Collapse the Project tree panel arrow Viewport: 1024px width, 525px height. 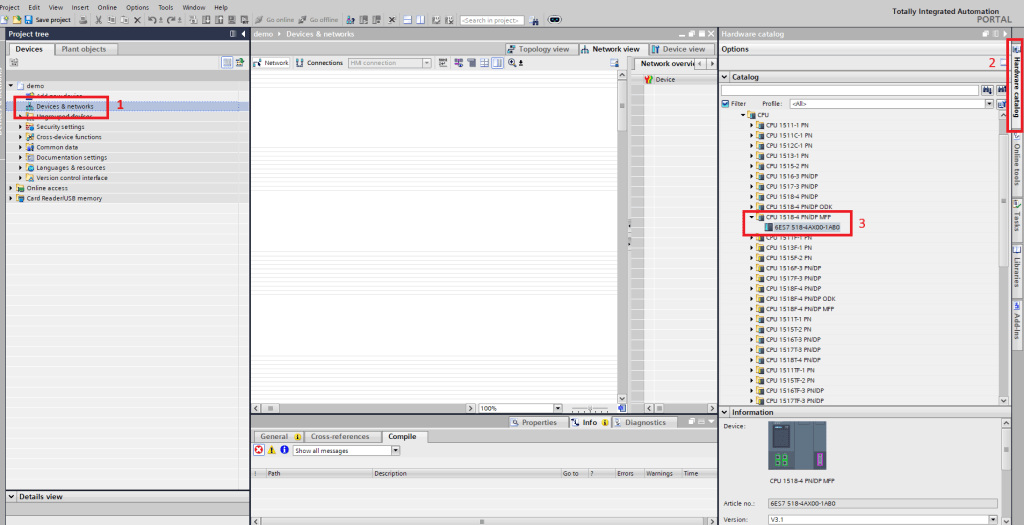pyautogui.click(x=244, y=34)
